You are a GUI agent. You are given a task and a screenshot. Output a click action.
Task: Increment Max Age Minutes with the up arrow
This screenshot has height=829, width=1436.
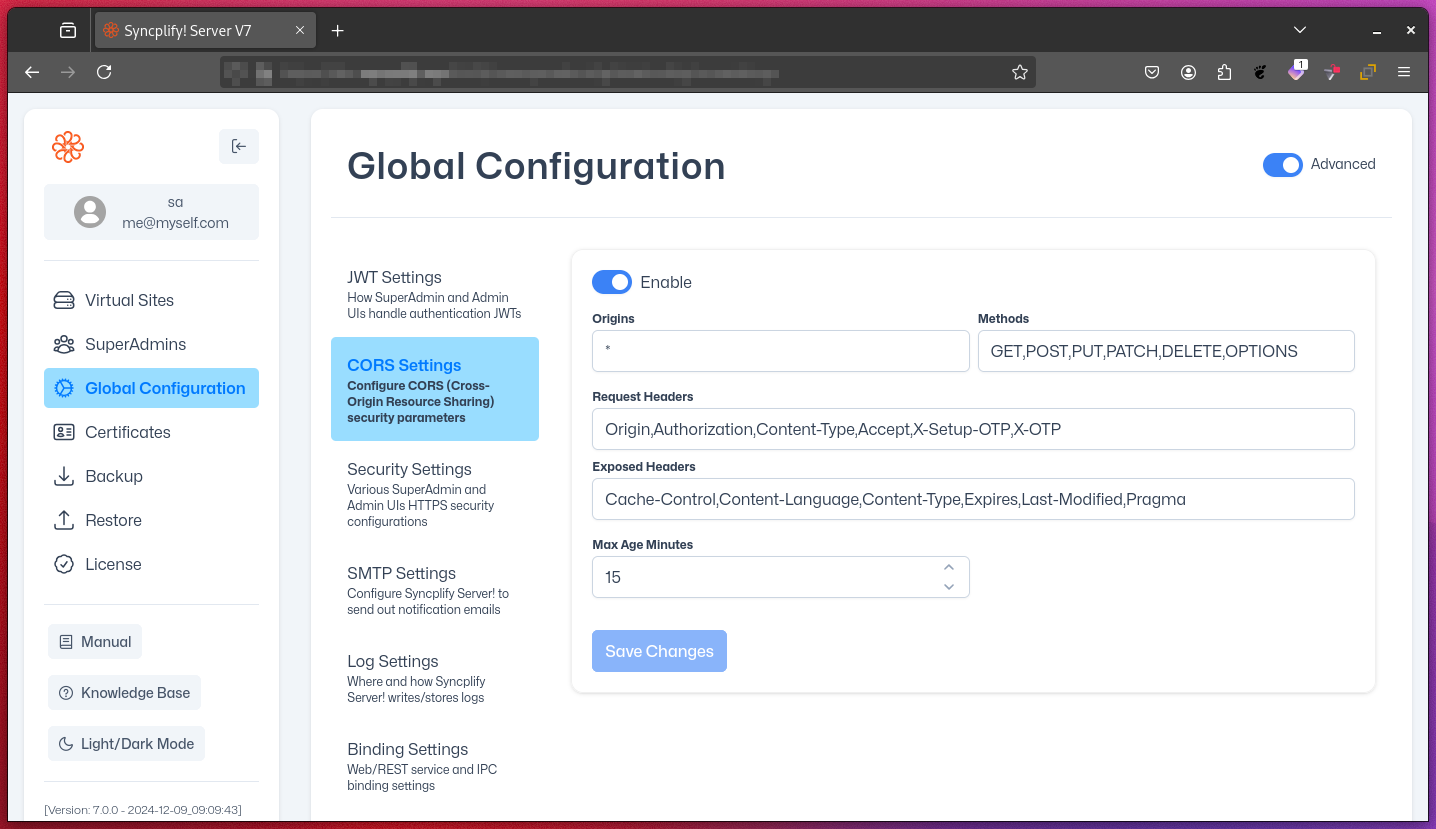click(948, 567)
